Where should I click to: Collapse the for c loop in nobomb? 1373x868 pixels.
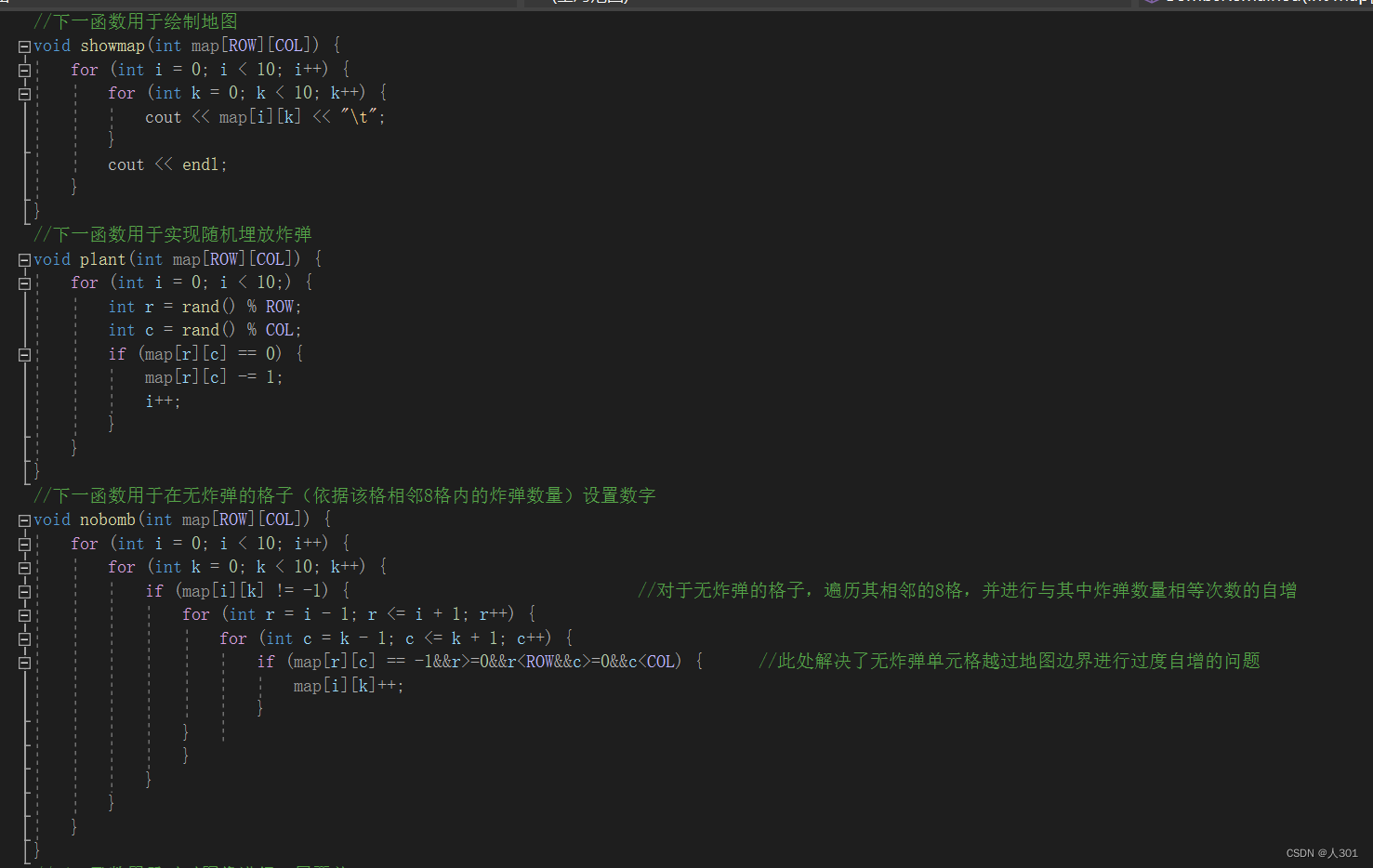point(24,639)
